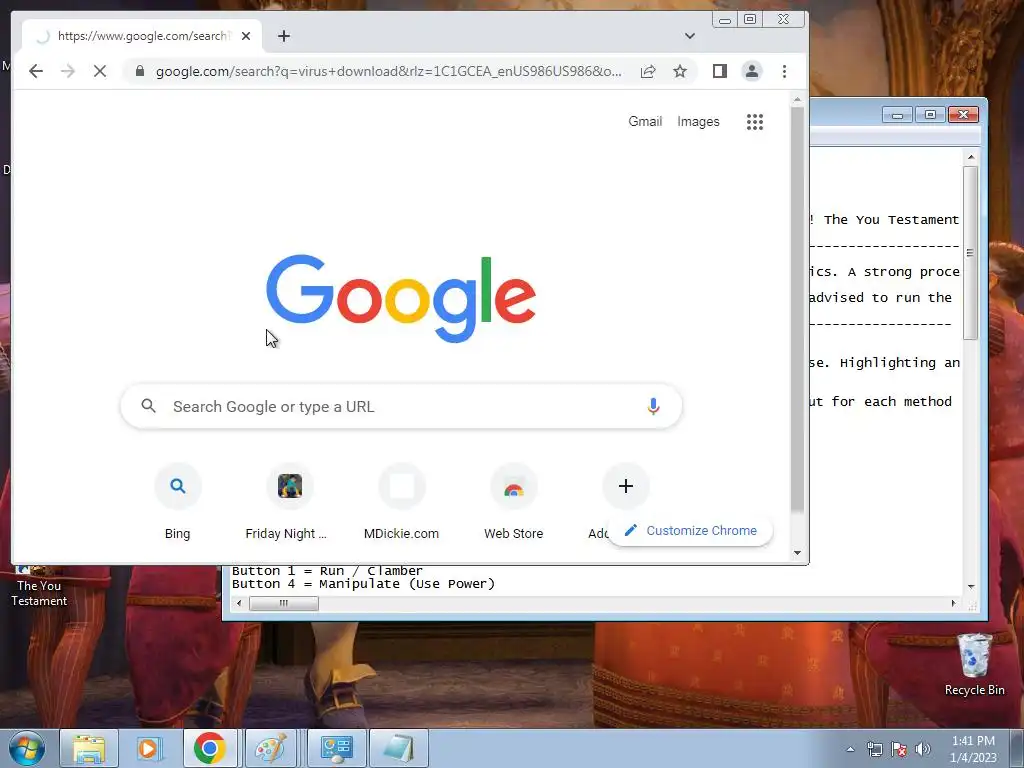
Task: Switch to the Notepad taskbar item
Action: click(x=398, y=748)
